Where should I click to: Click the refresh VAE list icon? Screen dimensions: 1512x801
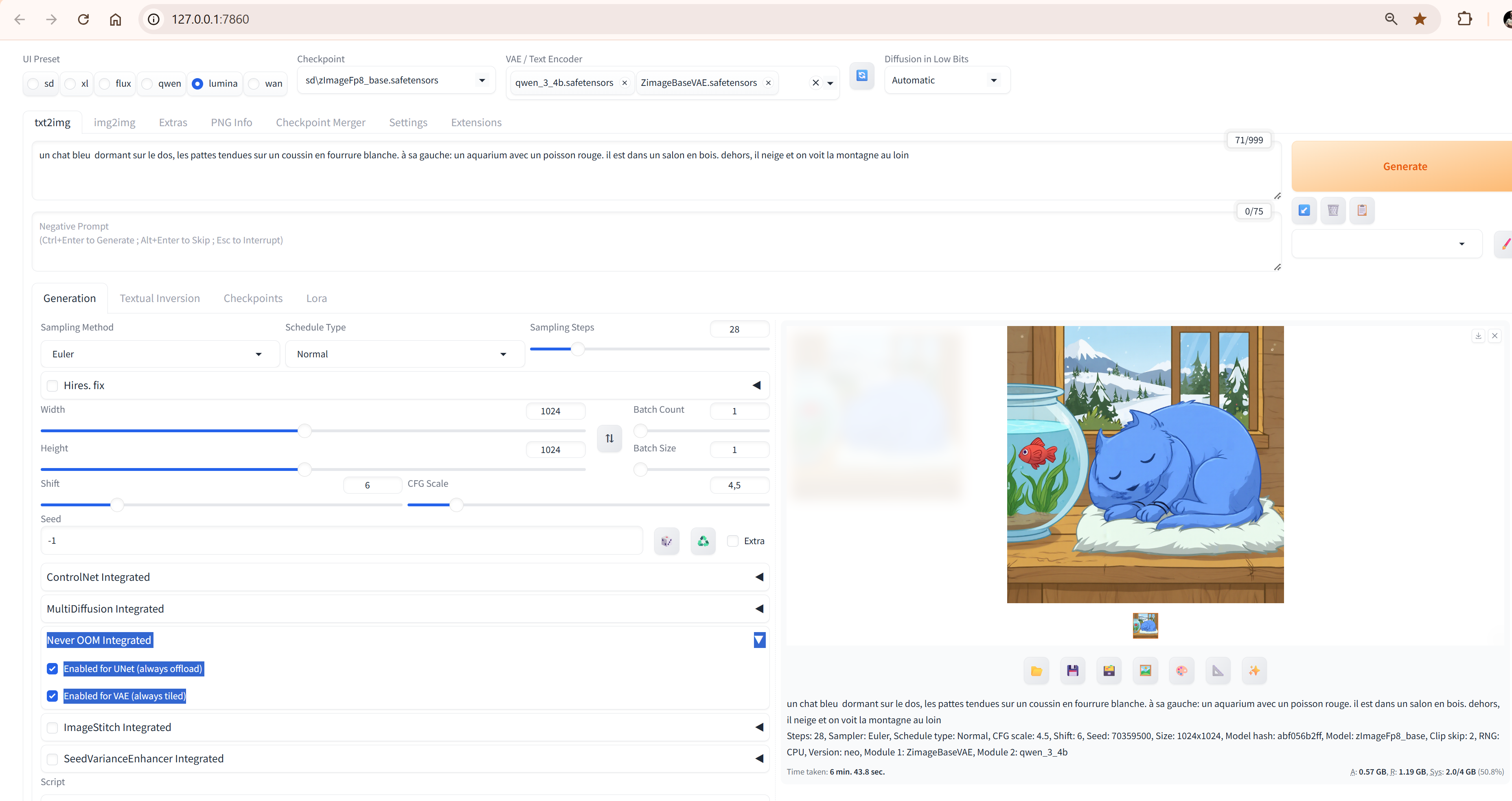[861, 76]
